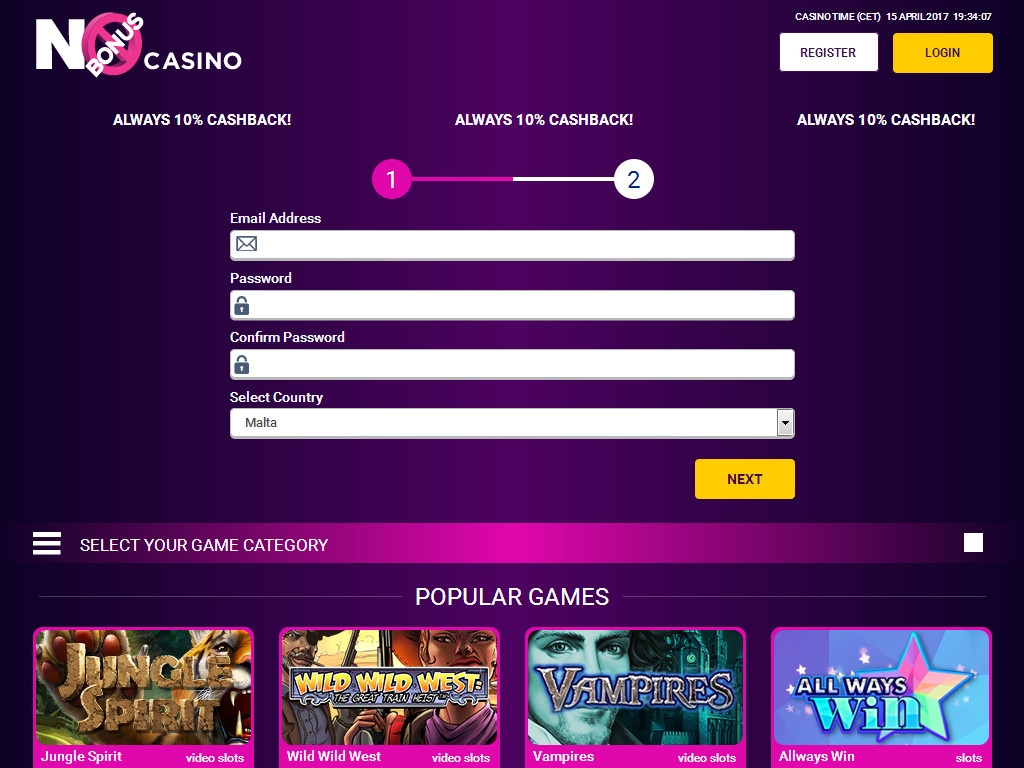Focus the Confirm Password input field
Viewport: 1024px width, 768px height.
512,364
